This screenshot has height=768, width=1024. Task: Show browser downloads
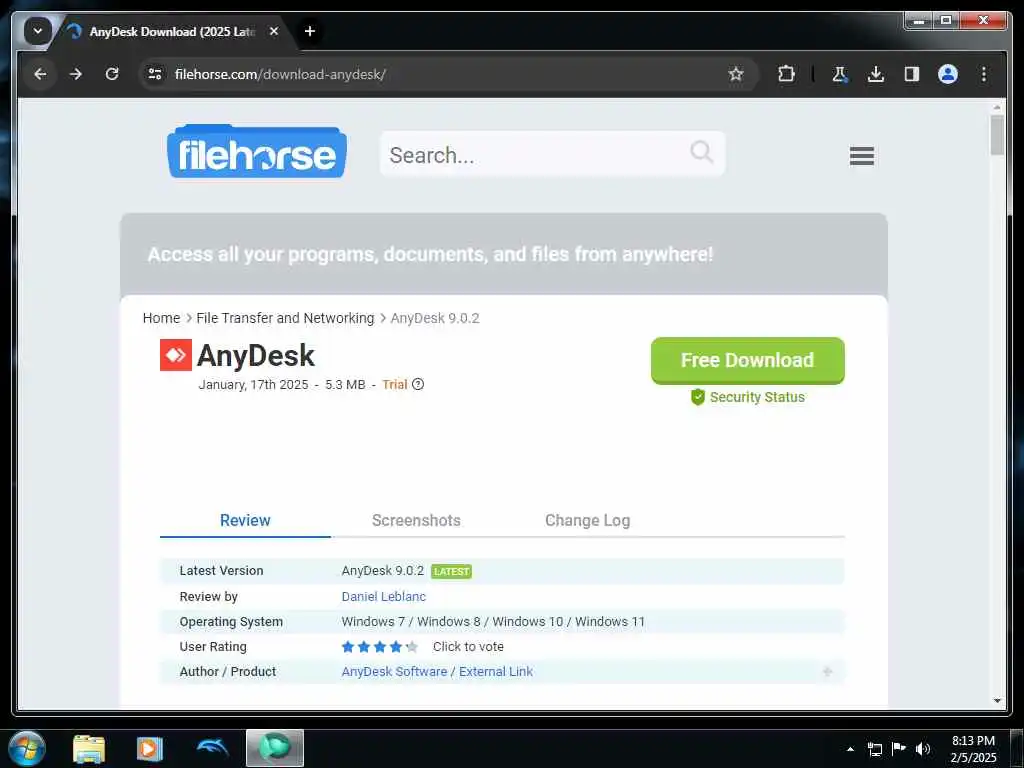click(x=876, y=74)
